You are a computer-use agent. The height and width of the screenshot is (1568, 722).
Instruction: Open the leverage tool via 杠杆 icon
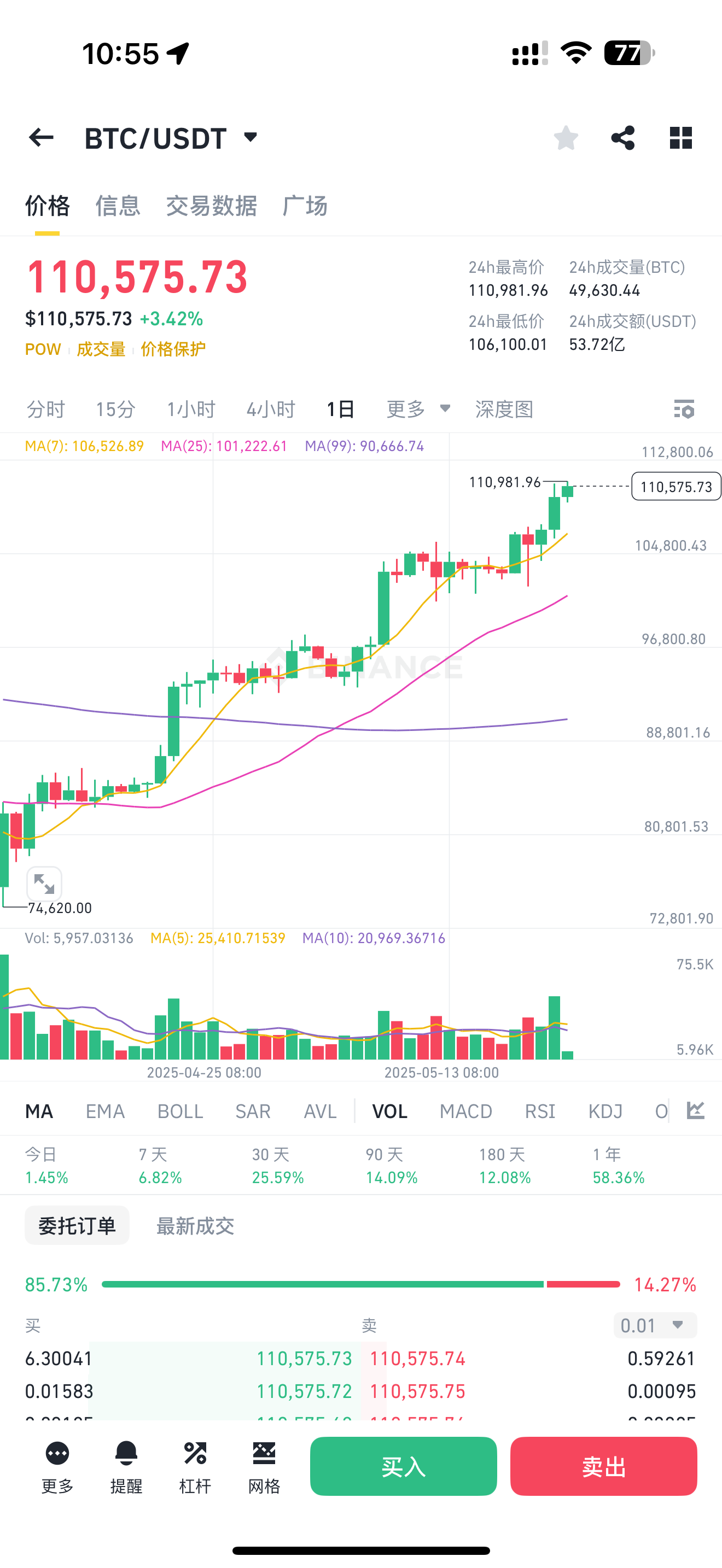(195, 1467)
